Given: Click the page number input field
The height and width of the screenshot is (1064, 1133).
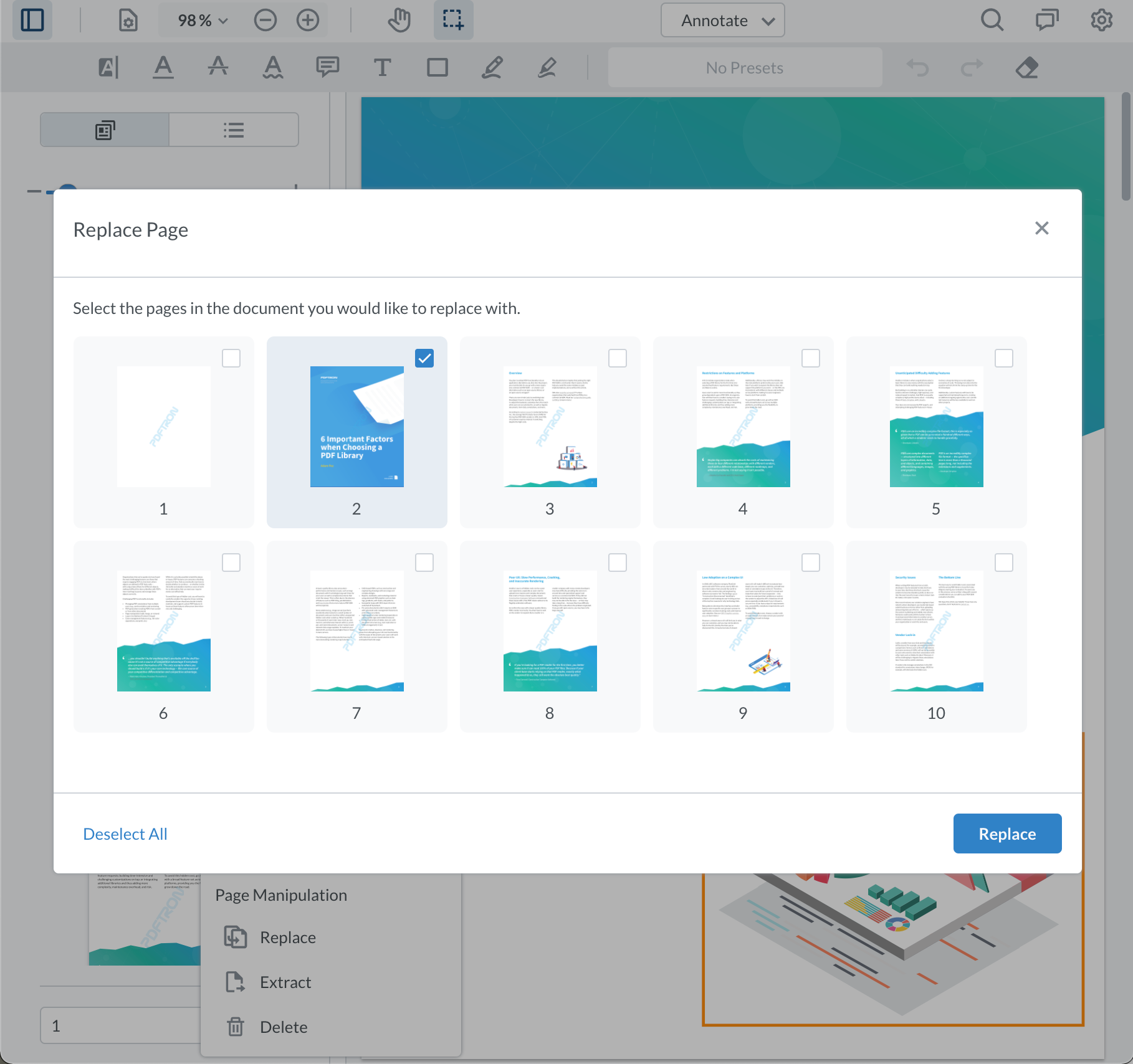Looking at the screenshot, I should (x=122, y=1025).
